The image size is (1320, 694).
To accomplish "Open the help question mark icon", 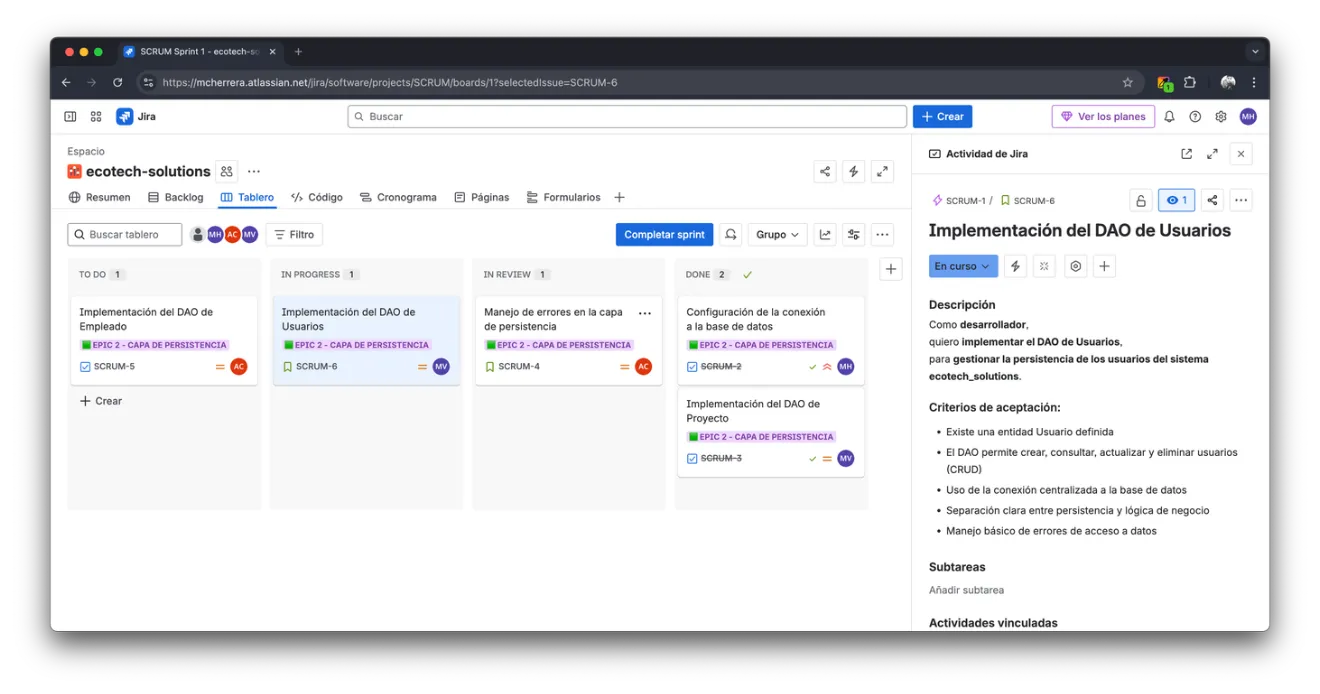I will [1195, 117].
